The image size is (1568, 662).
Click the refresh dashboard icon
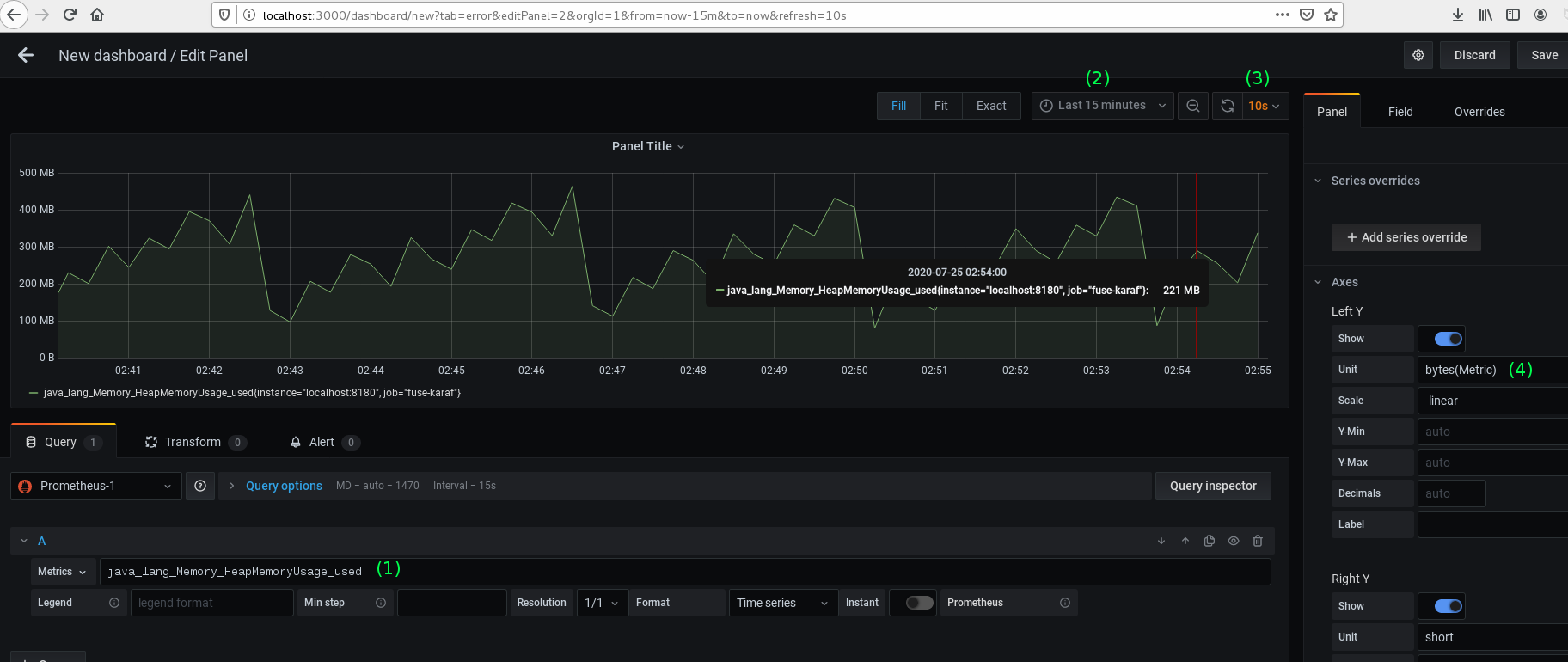(1228, 106)
